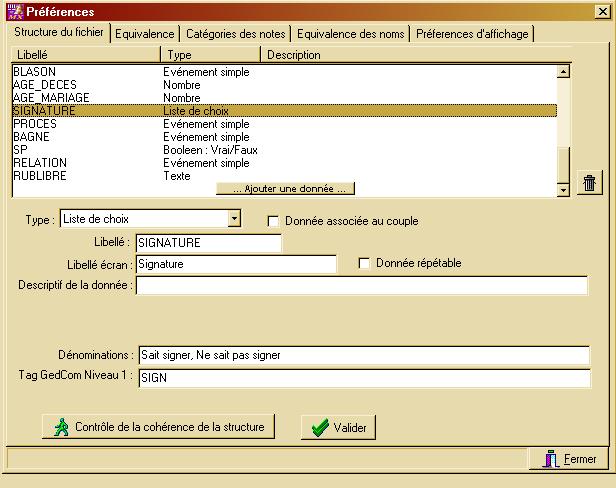The height and width of the screenshot is (488, 616).
Task: Open Préferences d'affichage tab
Action: click(472, 34)
